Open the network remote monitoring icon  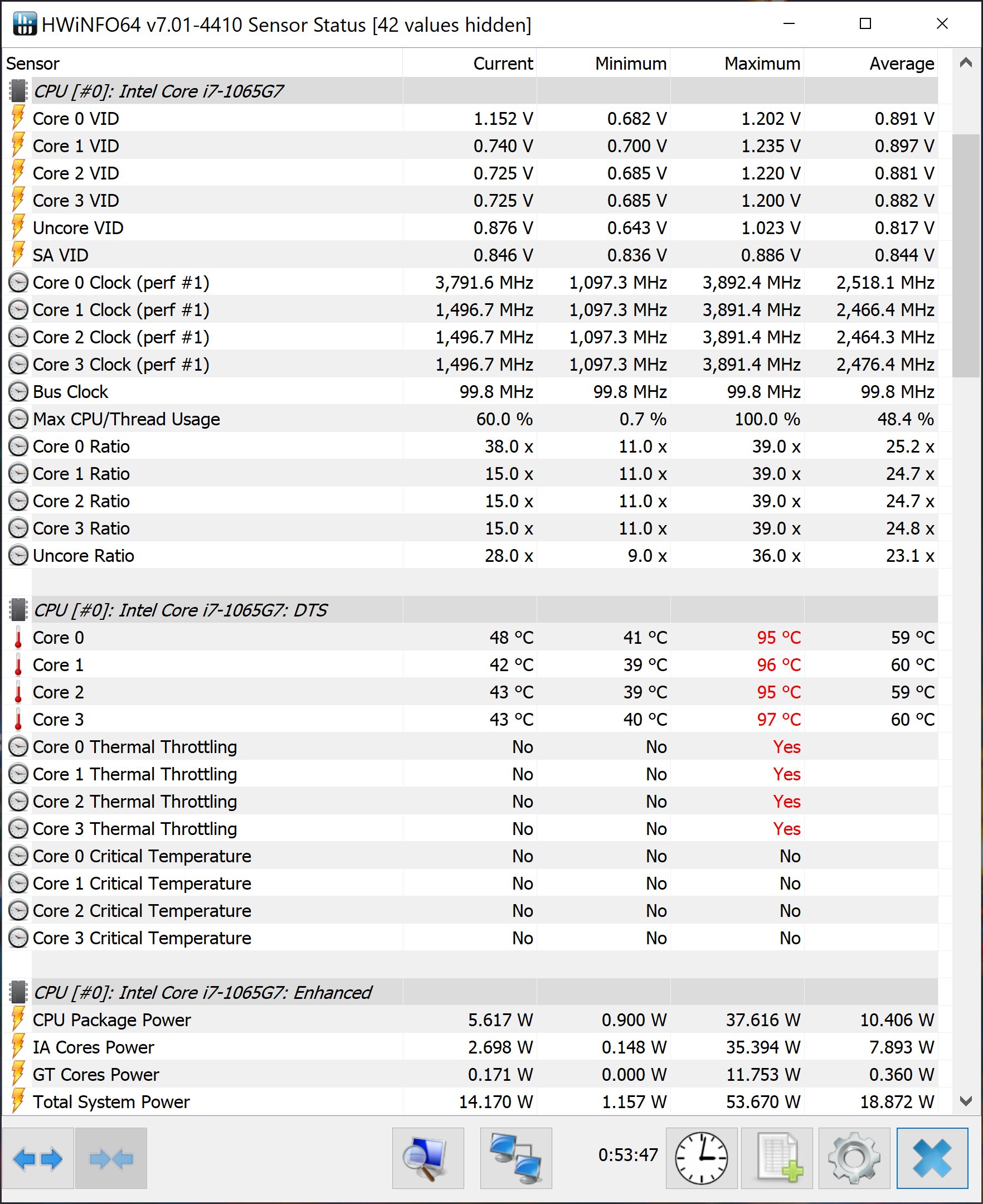516,1159
